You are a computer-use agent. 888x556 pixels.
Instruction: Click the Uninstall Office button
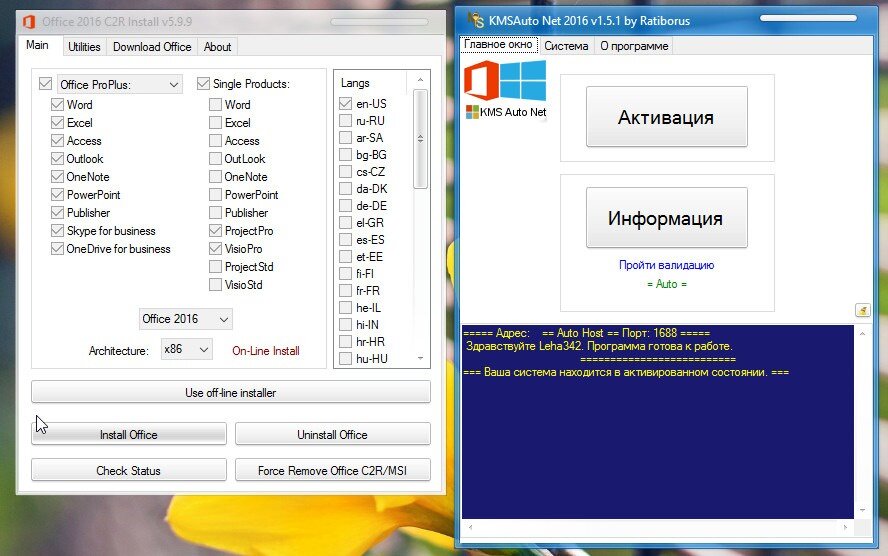[x=332, y=434]
